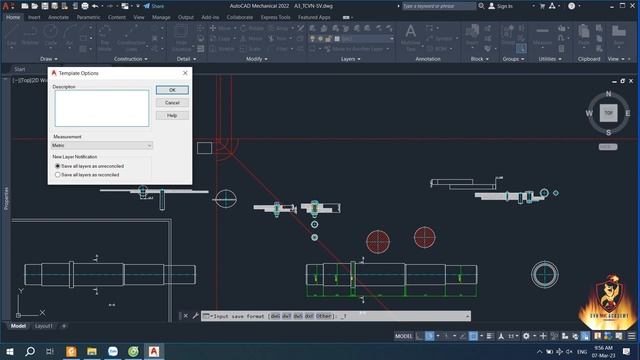Open the Parametric ribbon tab

[88, 18]
